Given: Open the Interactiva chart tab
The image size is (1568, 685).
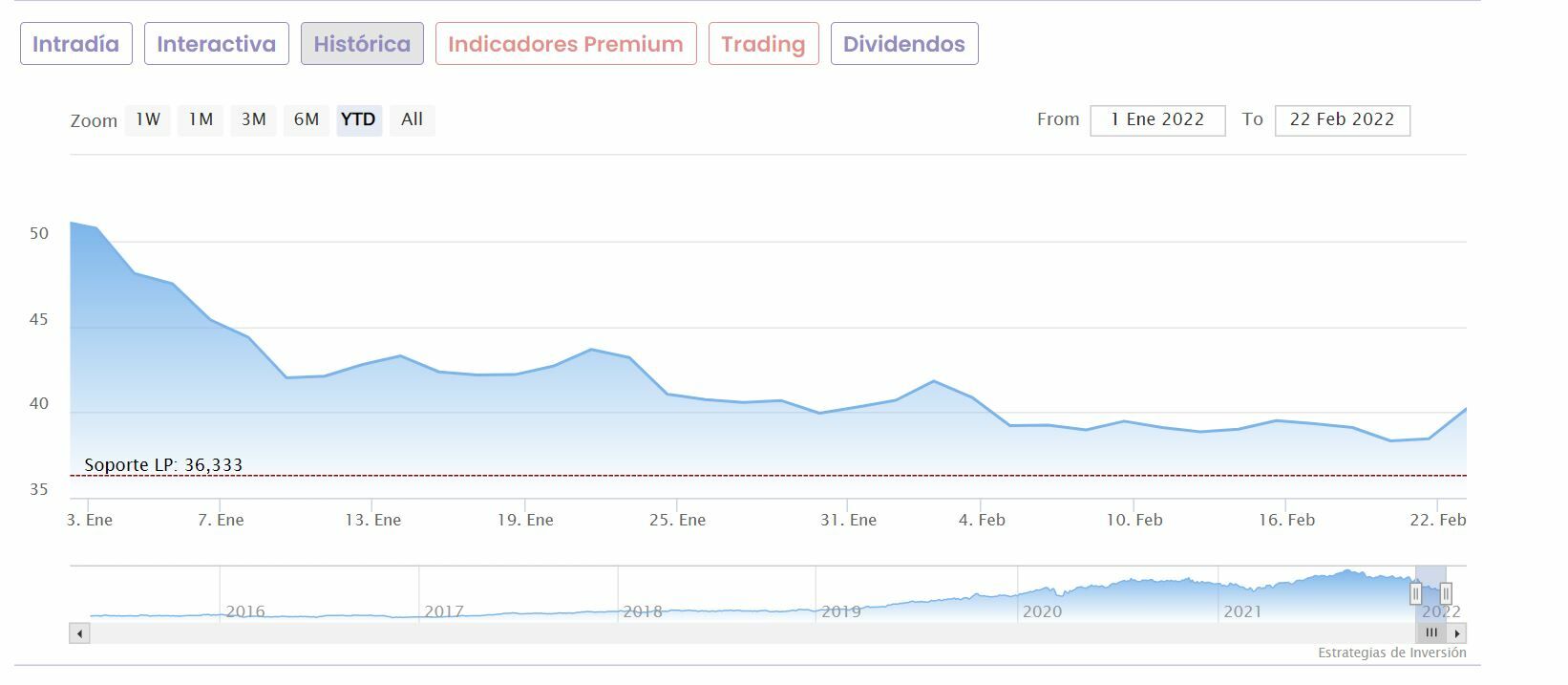Looking at the screenshot, I should click(216, 44).
